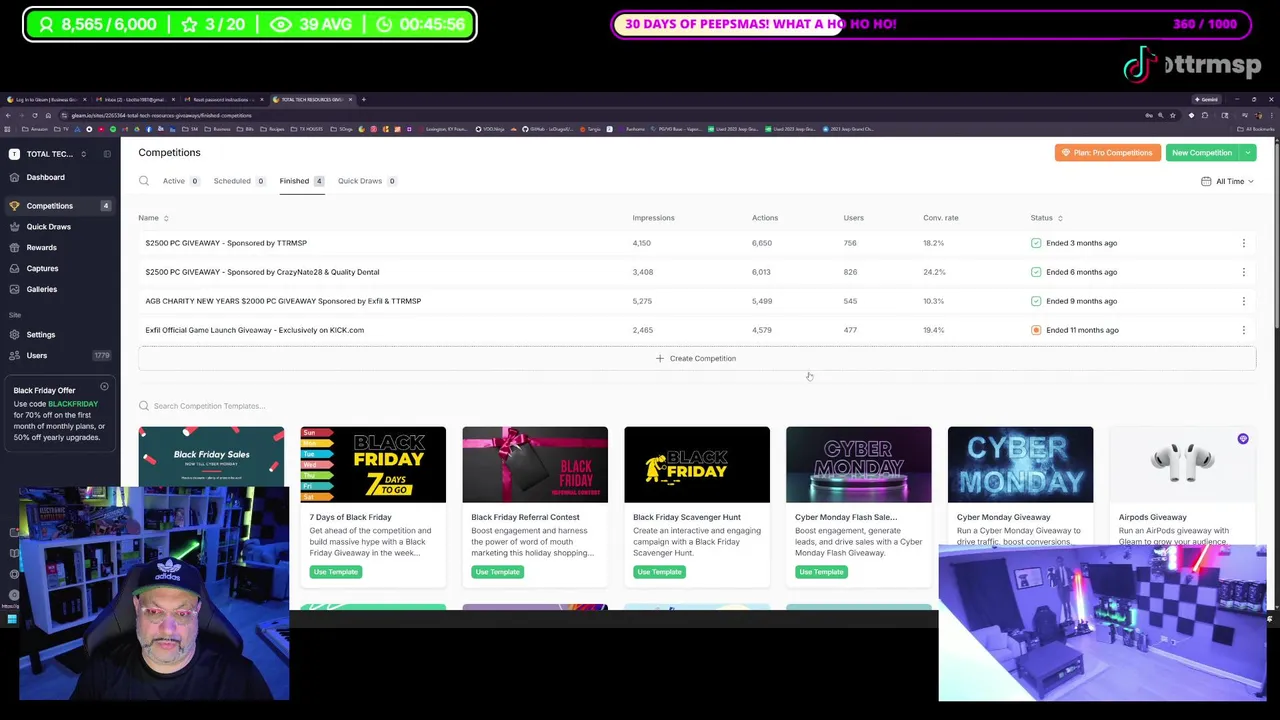The image size is (1280, 720).
Task: Dismiss the Black Friday Offer notice
Action: click(x=104, y=386)
